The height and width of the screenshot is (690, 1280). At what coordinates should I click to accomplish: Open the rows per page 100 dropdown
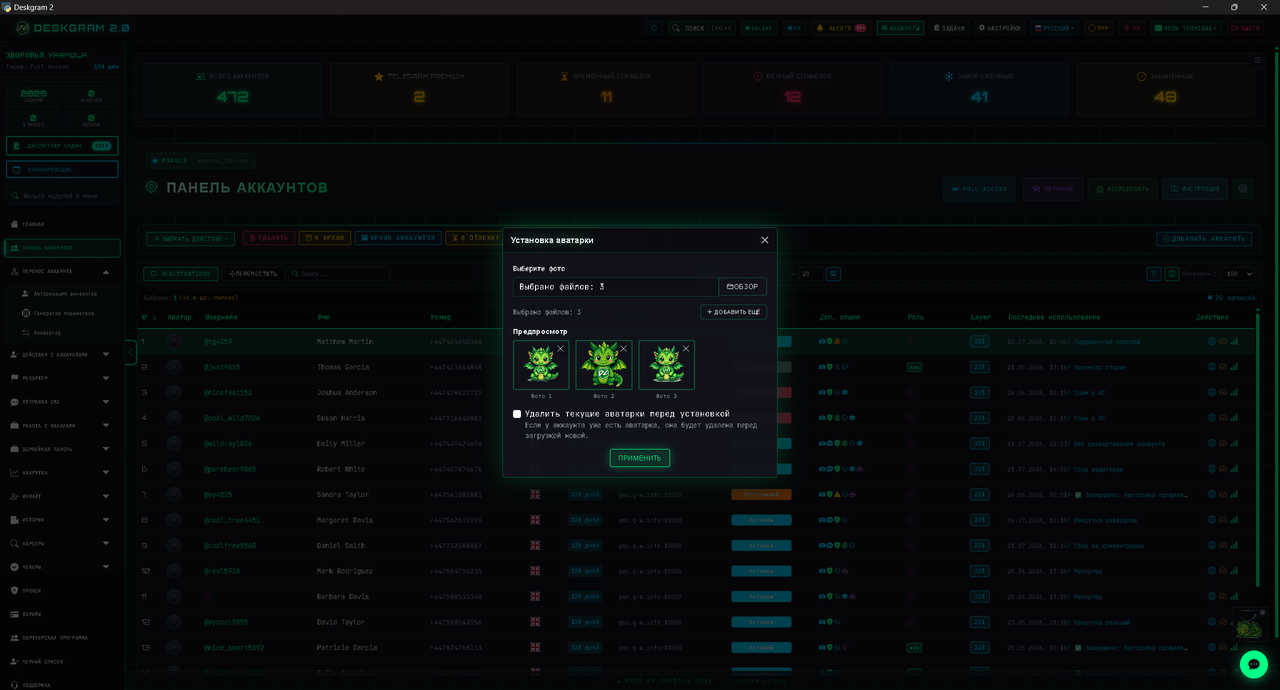point(1237,273)
